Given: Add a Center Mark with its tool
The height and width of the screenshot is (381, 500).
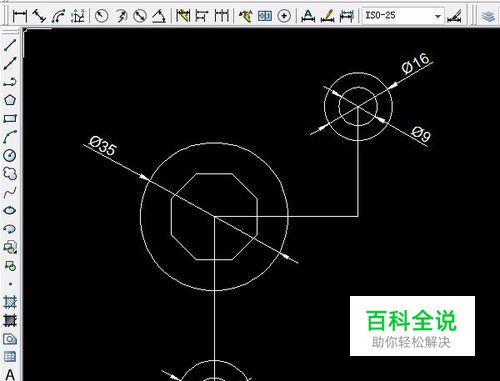Looking at the screenshot, I should [x=284, y=16].
